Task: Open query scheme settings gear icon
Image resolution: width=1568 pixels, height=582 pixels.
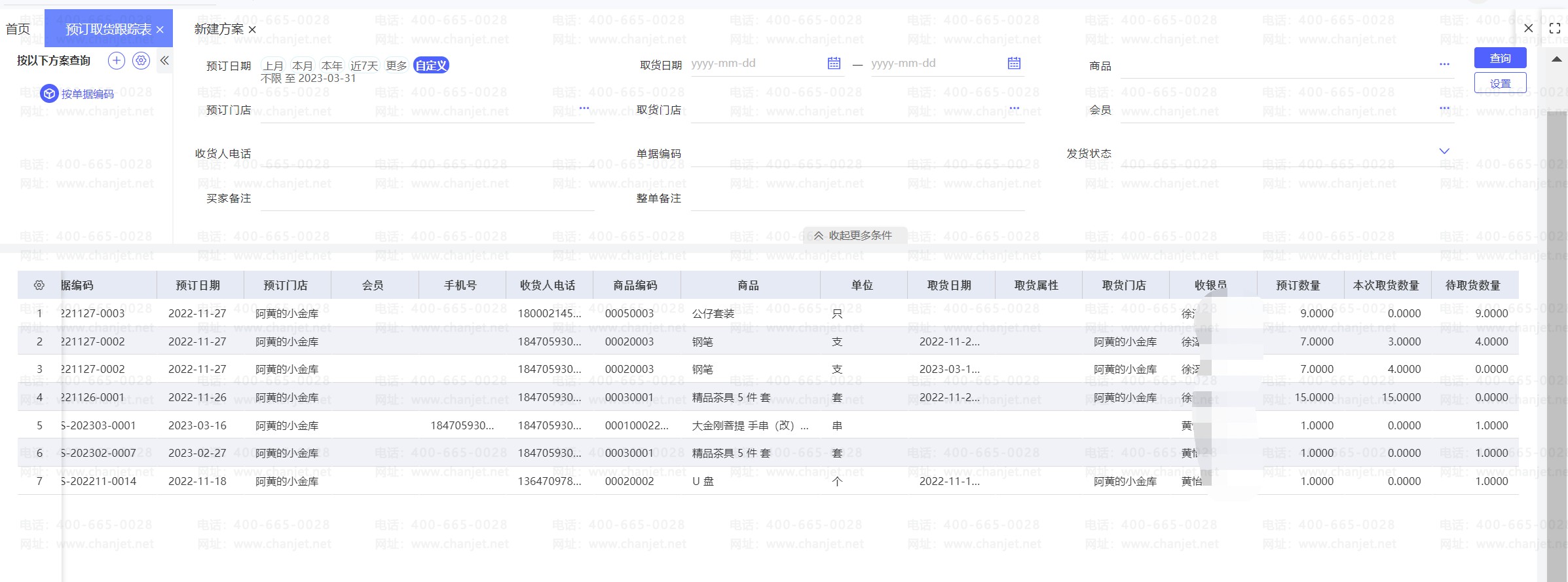Action: point(141,61)
